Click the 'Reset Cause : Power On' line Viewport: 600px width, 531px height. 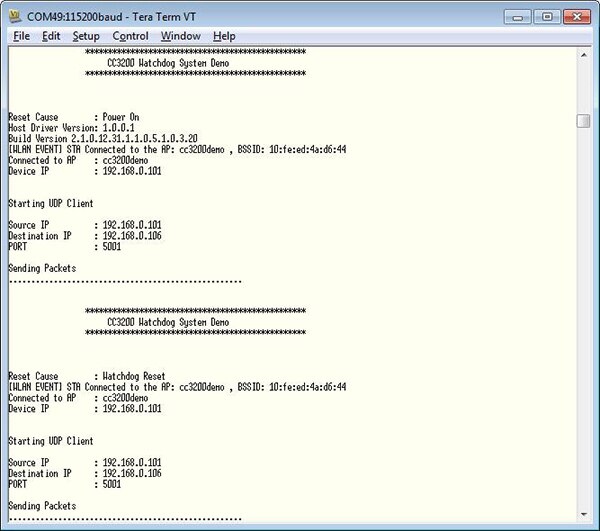coord(74,117)
